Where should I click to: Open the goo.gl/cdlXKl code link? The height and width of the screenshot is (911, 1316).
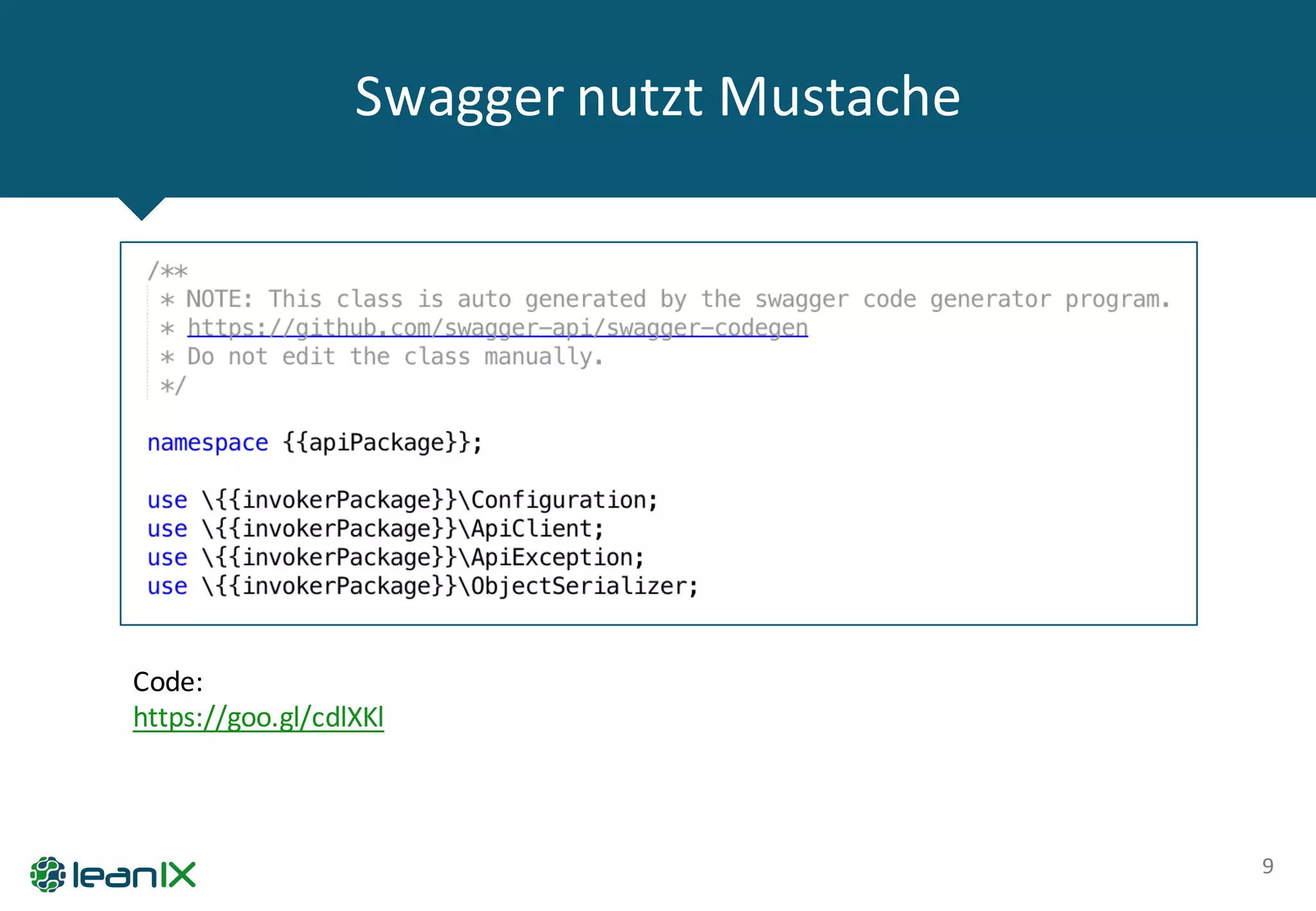pyautogui.click(x=258, y=717)
